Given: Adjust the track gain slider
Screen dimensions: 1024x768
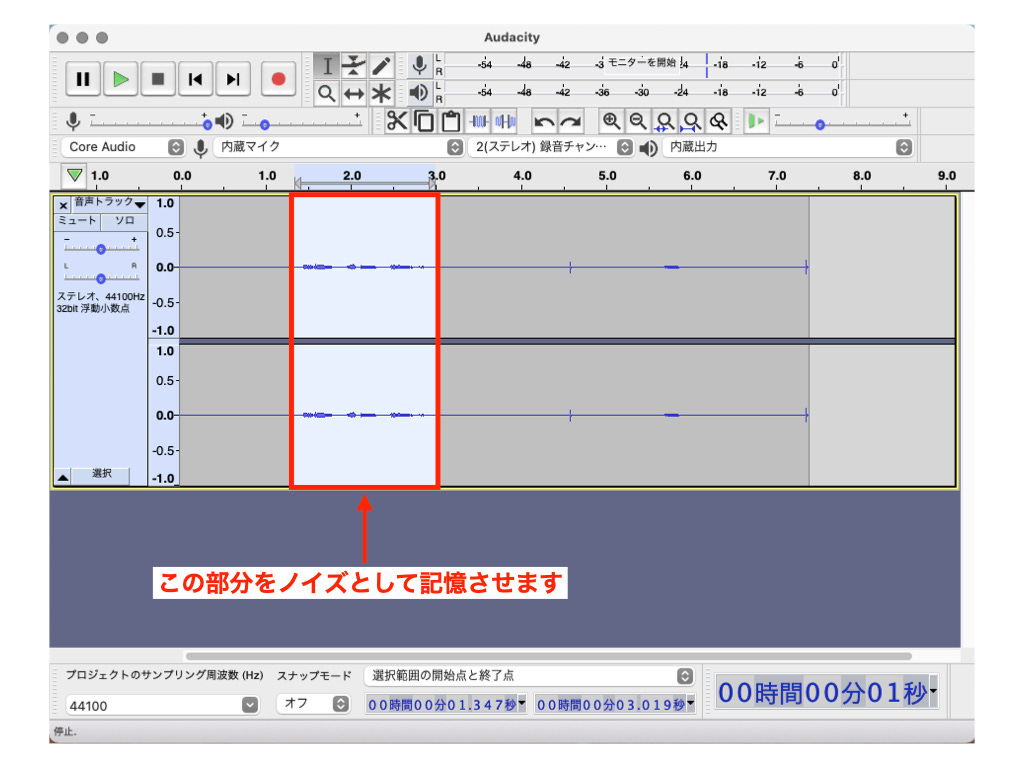Looking at the screenshot, I should (x=101, y=249).
